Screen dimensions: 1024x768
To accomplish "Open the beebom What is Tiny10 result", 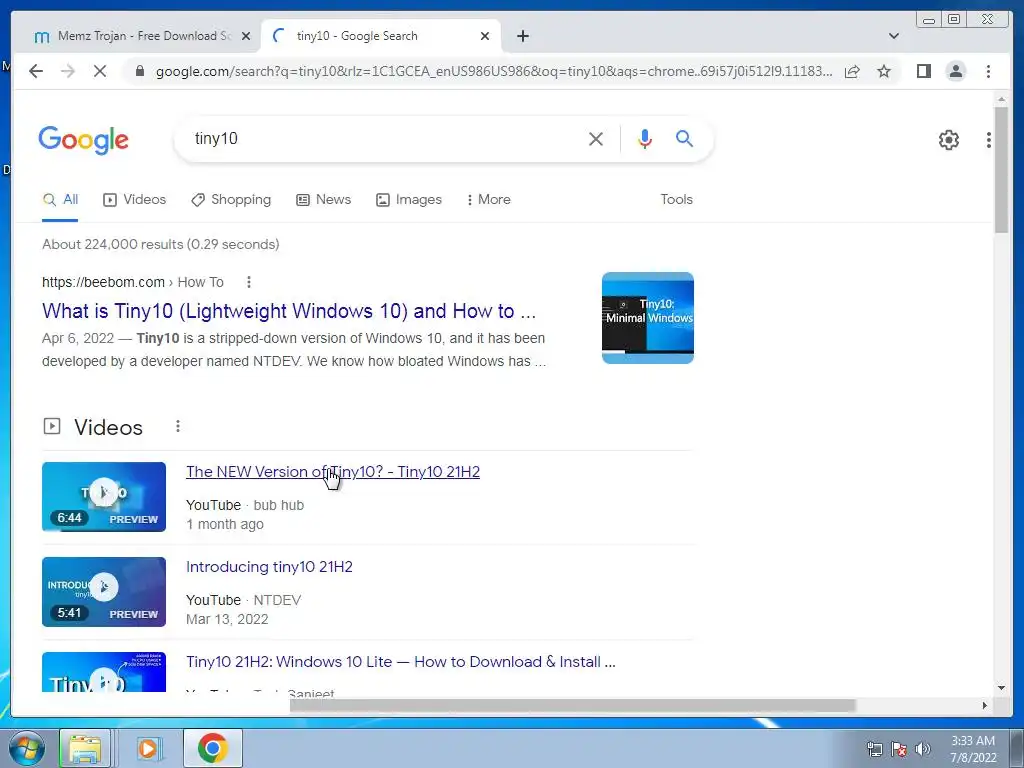I will click(289, 311).
